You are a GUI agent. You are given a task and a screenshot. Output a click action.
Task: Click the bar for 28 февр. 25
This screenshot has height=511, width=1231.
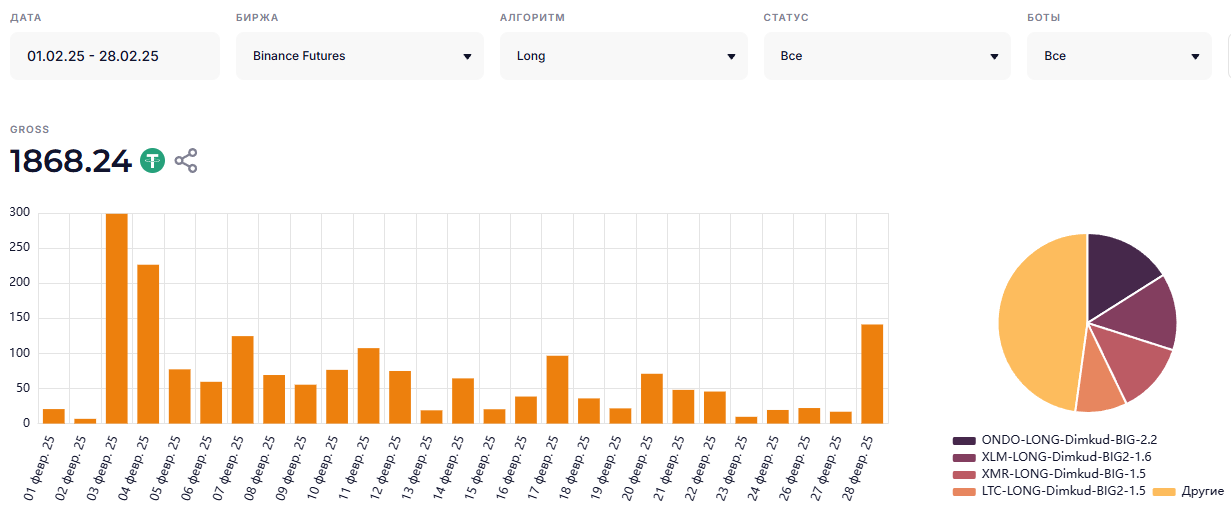coord(872,374)
